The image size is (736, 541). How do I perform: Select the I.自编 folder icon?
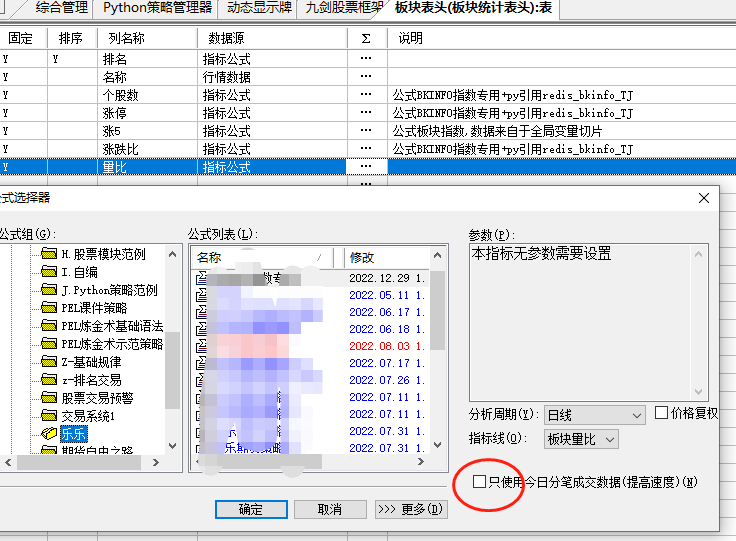click(x=49, y=272)
